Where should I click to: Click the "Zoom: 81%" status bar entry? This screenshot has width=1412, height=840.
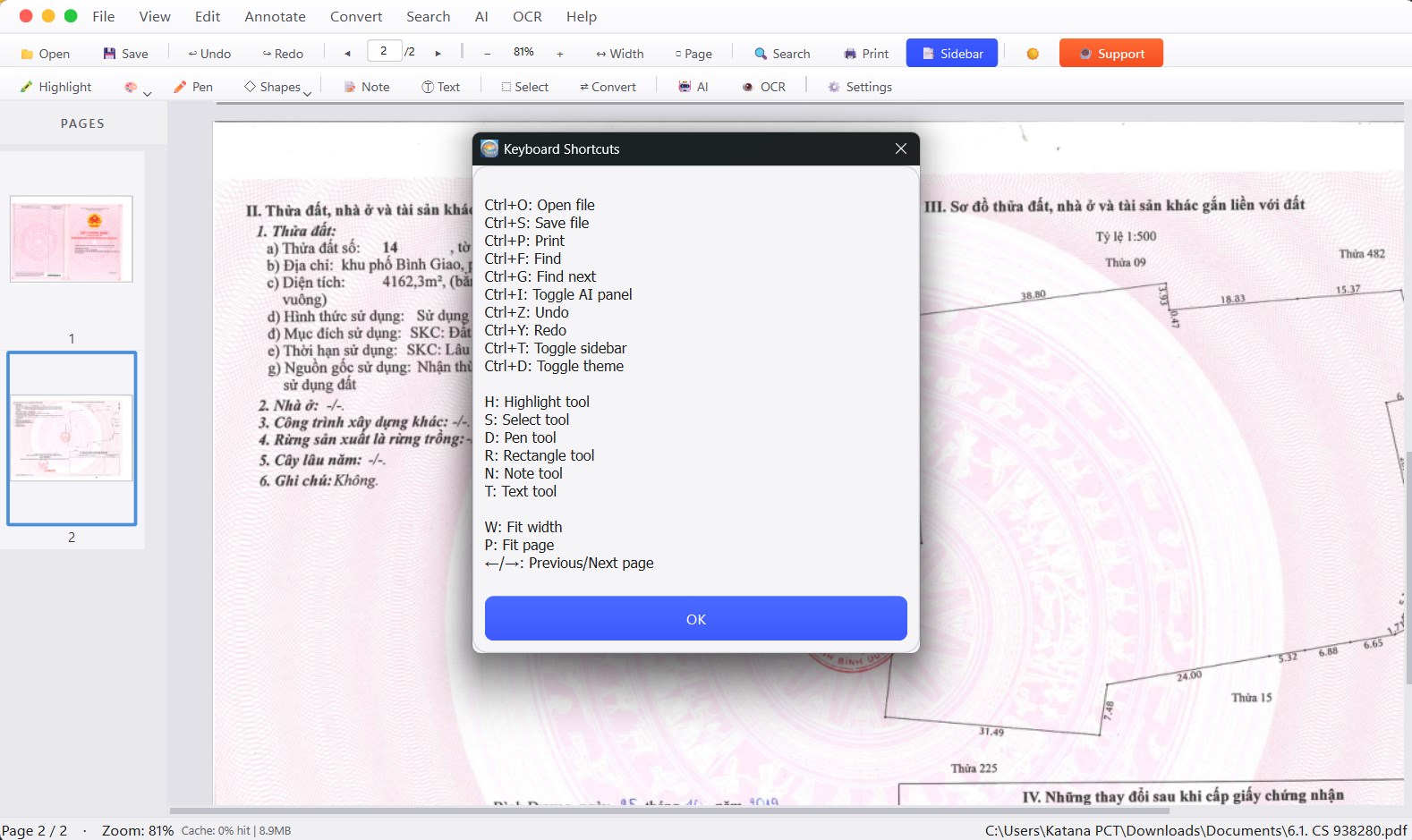138,830
